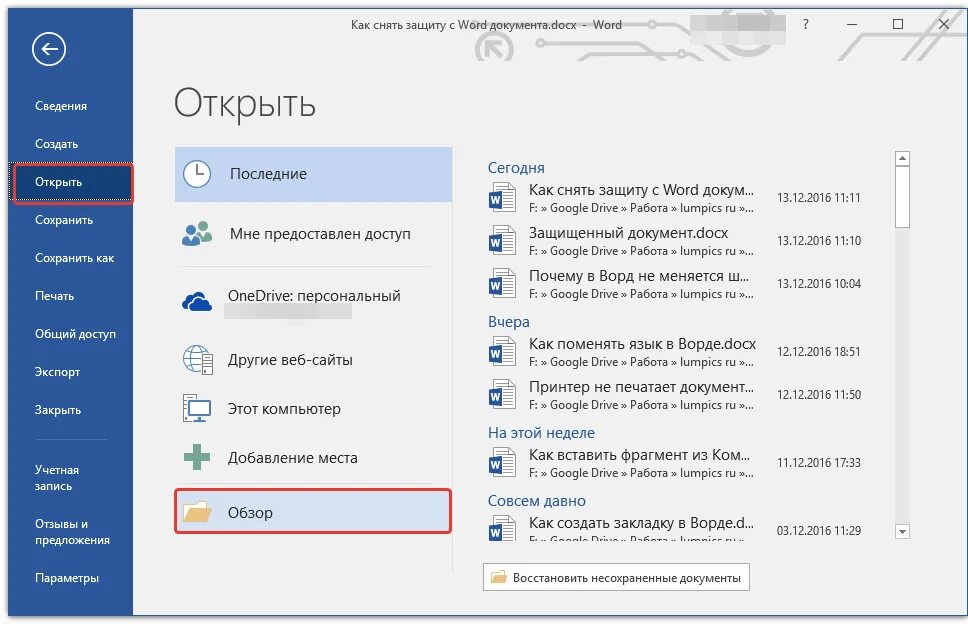Open Как вставить фрагмент из Ком... file

point(640,456)
